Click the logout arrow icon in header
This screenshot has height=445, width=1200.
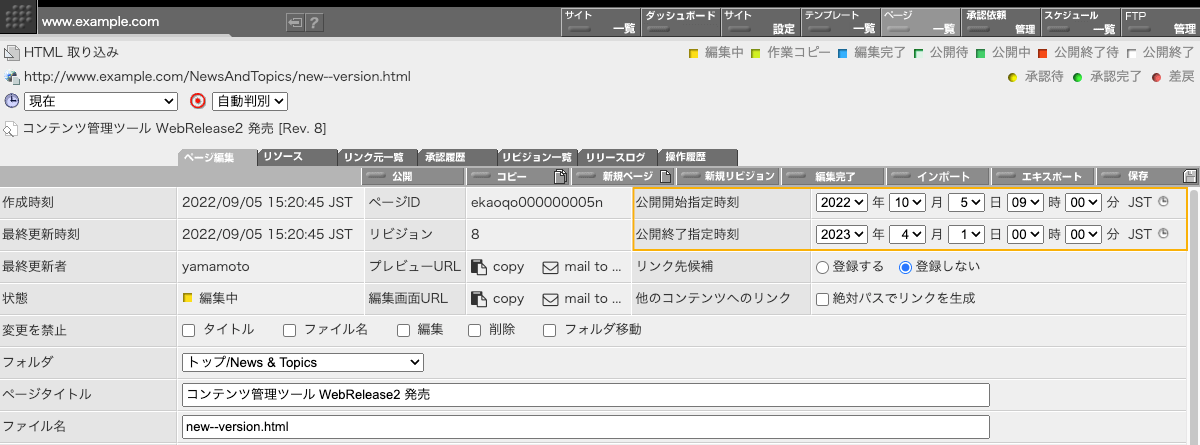pyautogui.click(x=295, y=21)
